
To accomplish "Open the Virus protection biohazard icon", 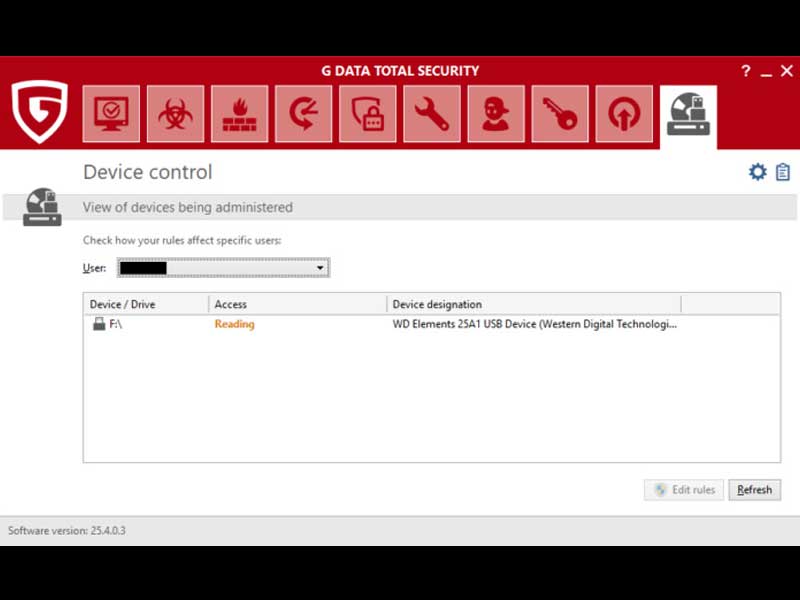I will click(x=175, y=114).
